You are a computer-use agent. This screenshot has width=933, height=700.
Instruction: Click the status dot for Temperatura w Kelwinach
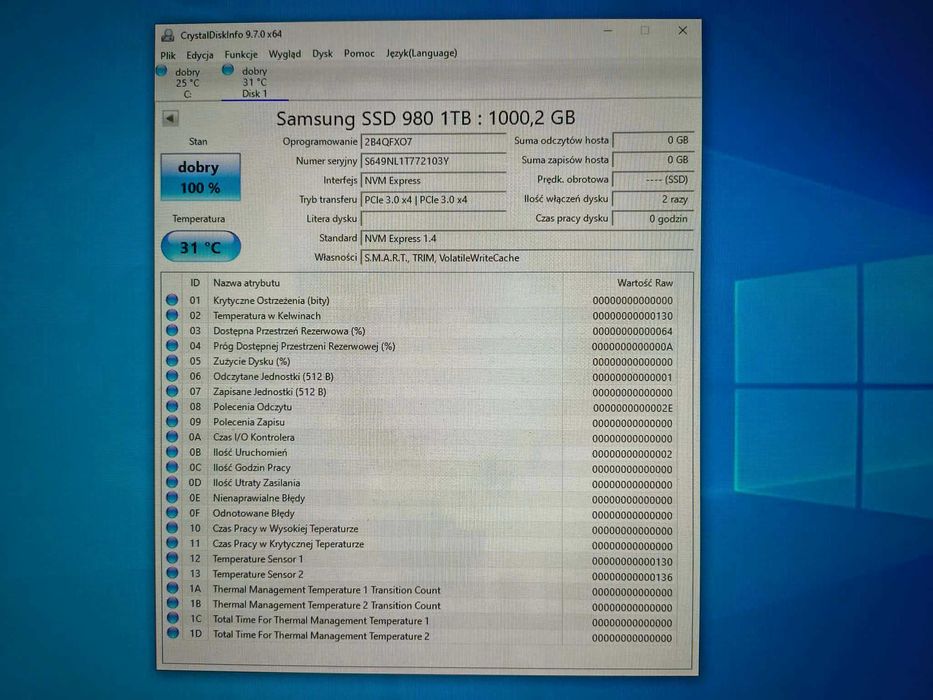[x=172, y=315]
